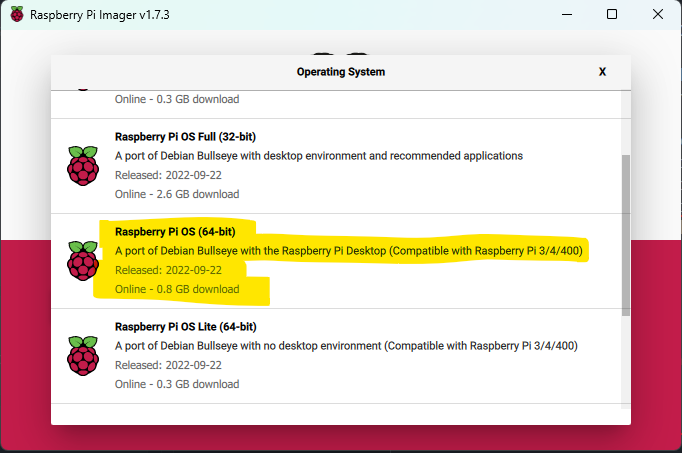Click 'Released: 2022-09-22' under Raspberry Pi OS (64-bit)
682x453 pixels.
pyautogui.click(x=168, y=270)
